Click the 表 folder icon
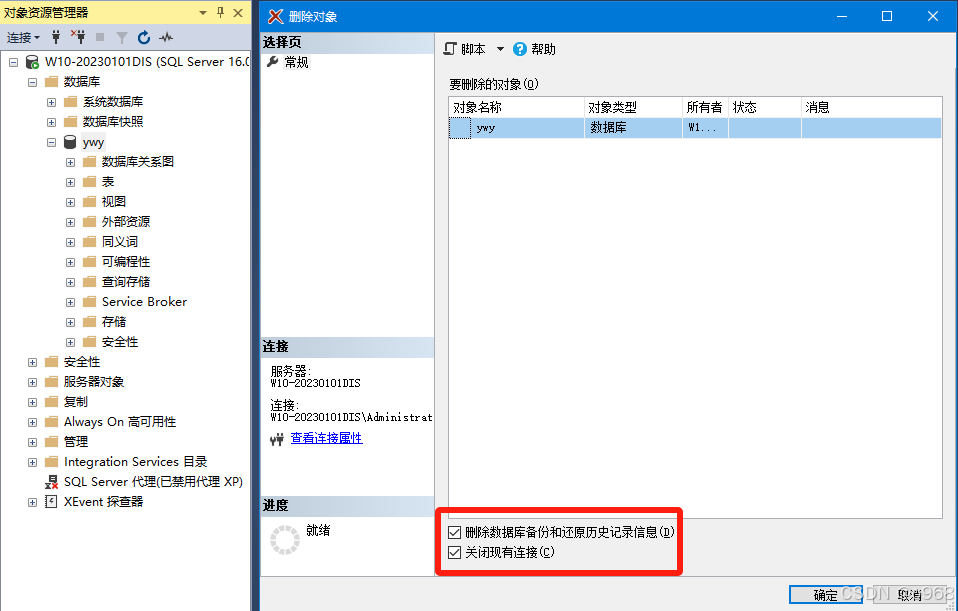 pyautogui.click(x=90, y=181)
